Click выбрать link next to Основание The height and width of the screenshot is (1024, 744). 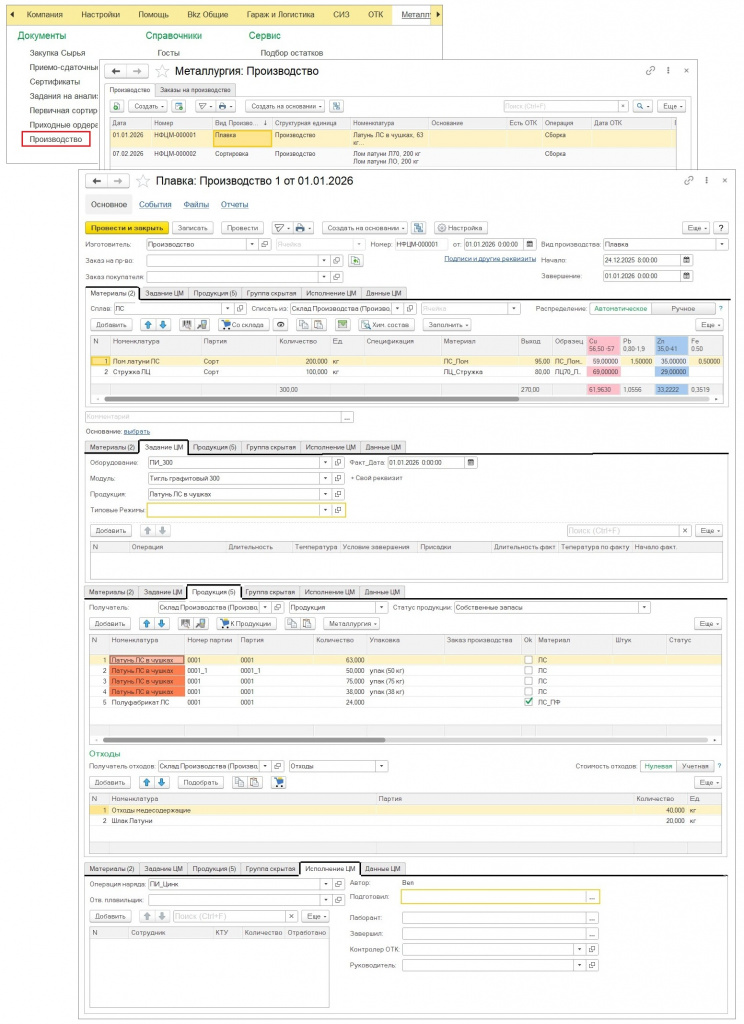[137, 432]
